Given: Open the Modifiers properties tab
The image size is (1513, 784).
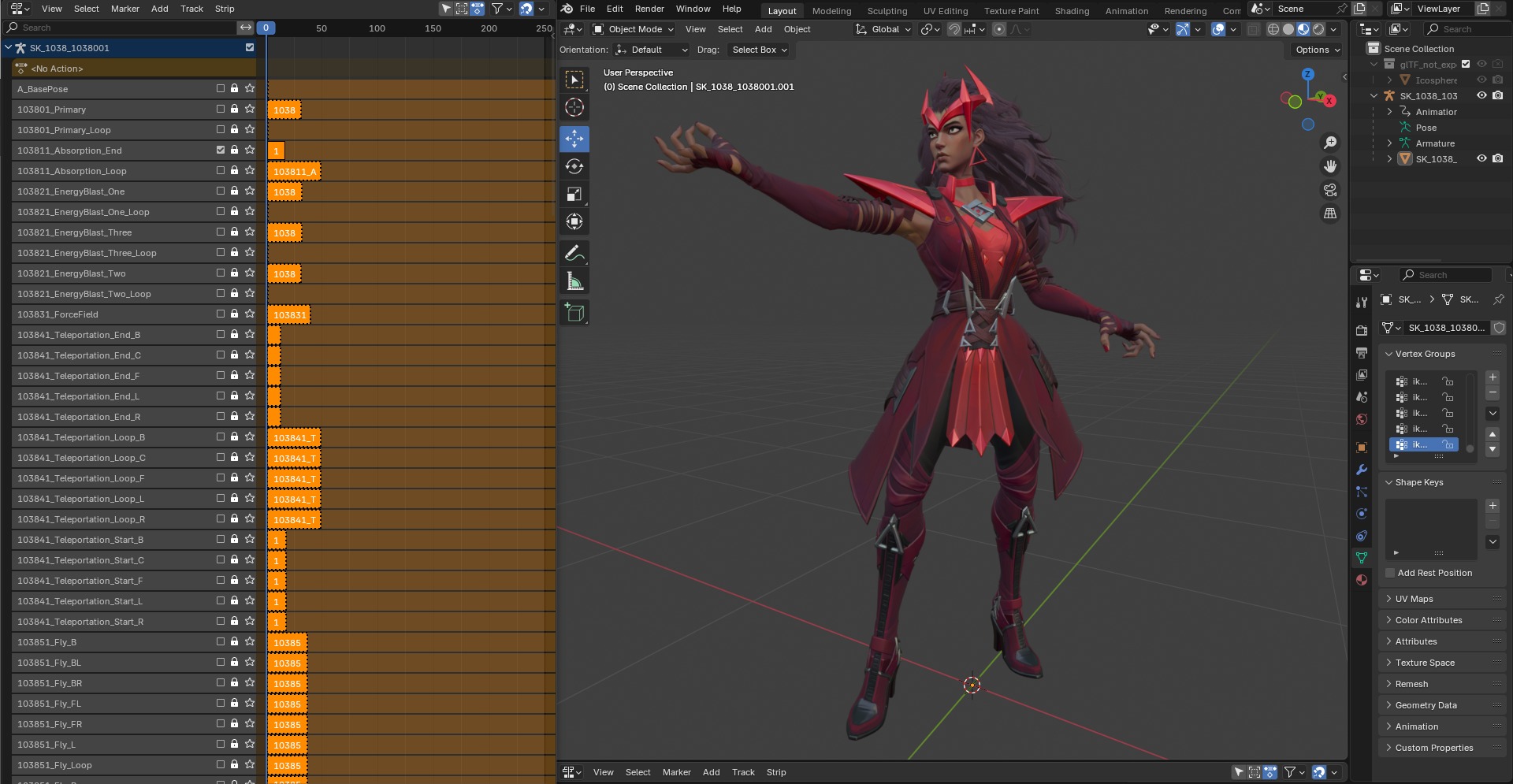Looking at the screenshot, I should coord(1362,470).
